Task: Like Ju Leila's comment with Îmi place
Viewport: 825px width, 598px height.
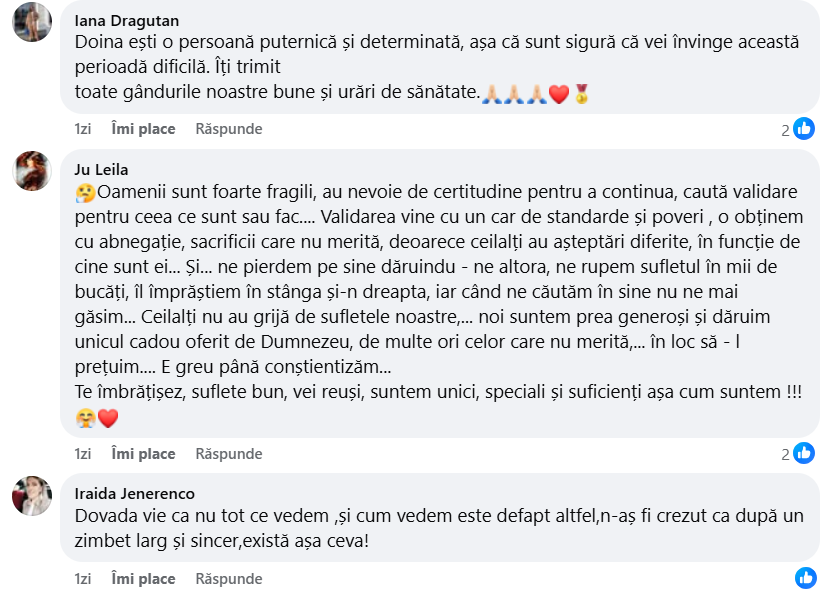Action: (143, 454)
